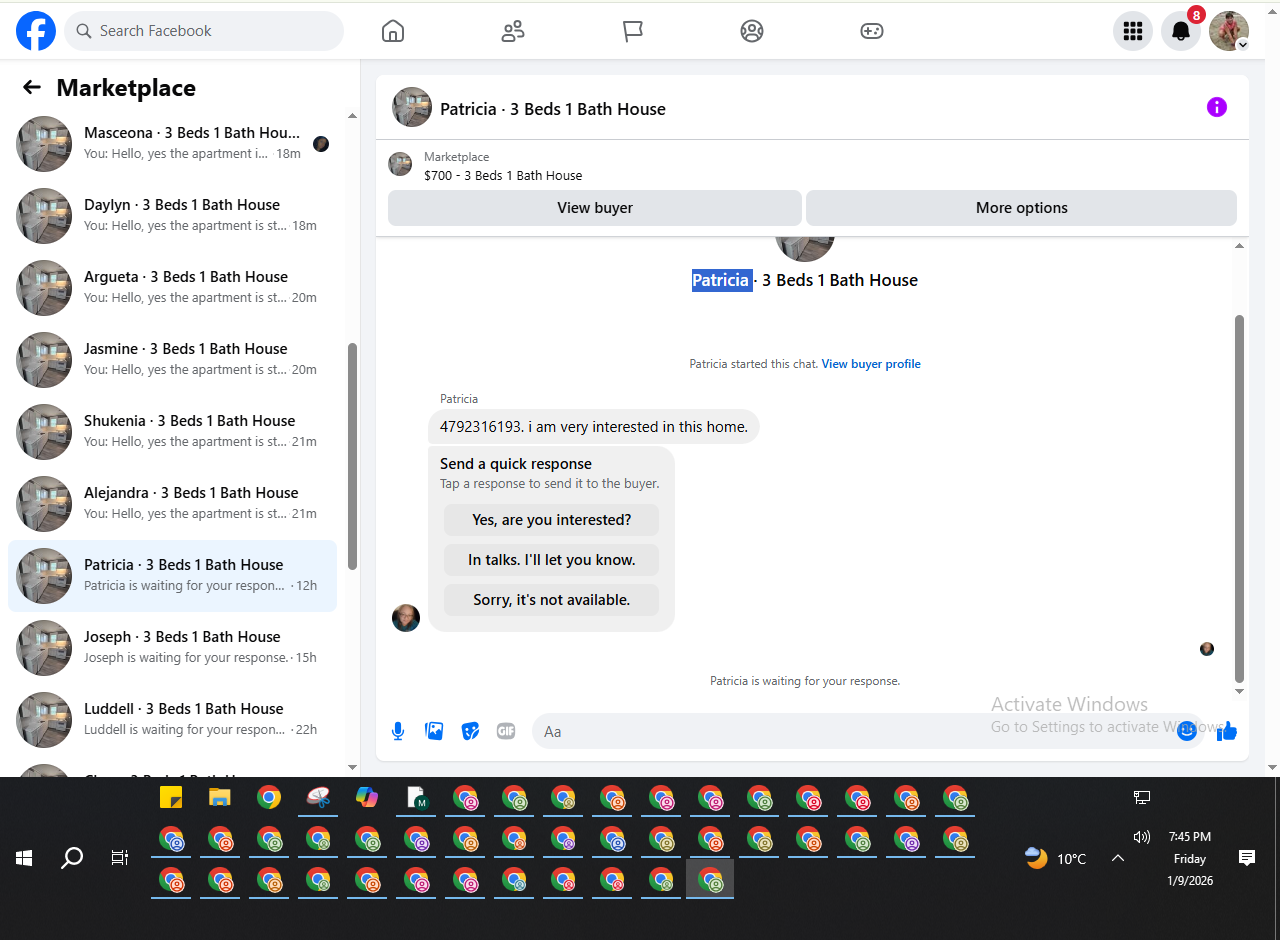Open Alejandra's conversation
Screen dimensions: 1280x940
(172, 504)
